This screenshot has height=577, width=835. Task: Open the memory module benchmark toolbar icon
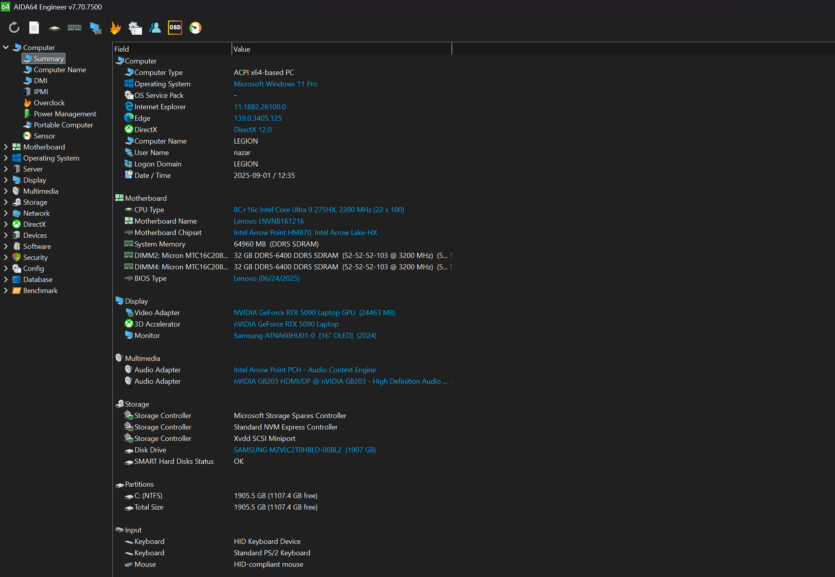75,28
